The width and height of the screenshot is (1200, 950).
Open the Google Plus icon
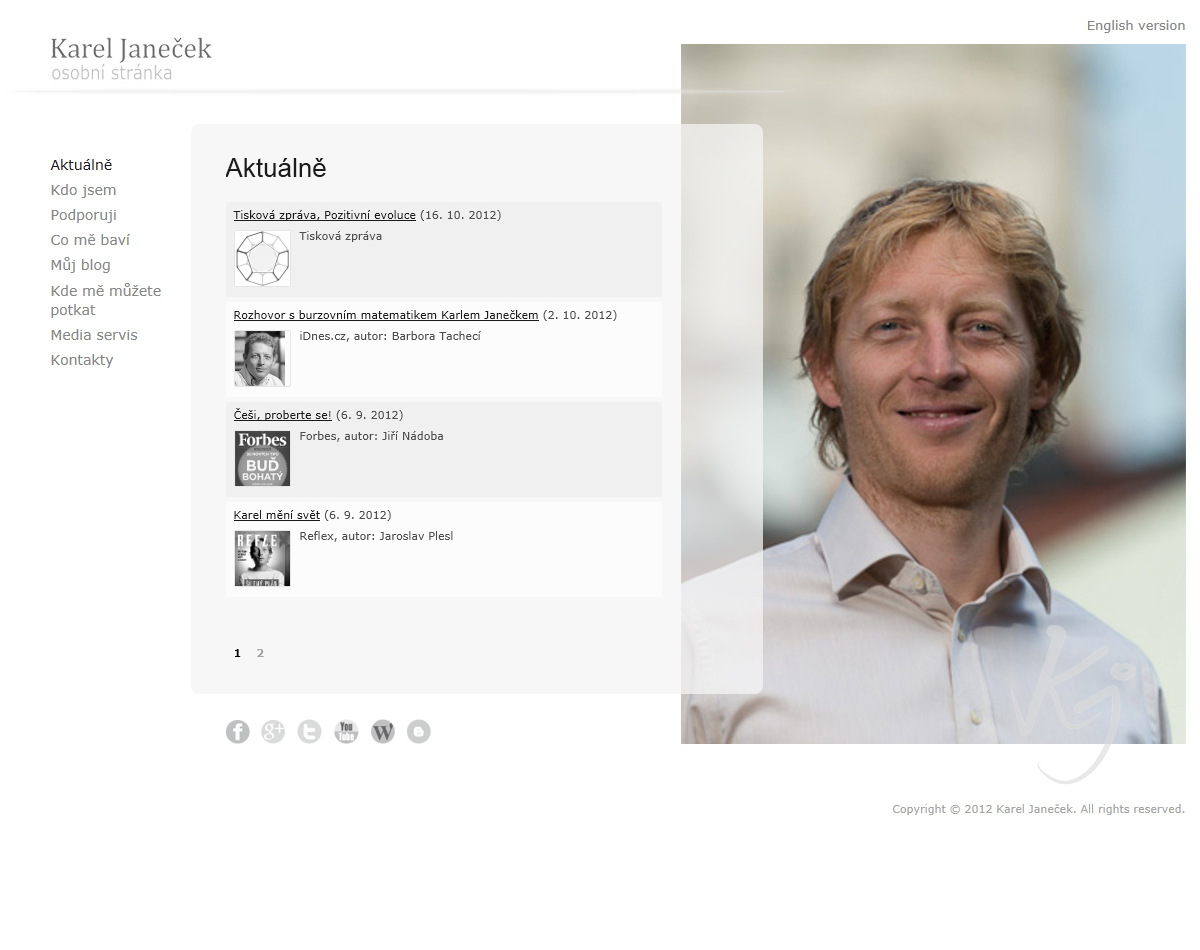click(x=273, y=732)
